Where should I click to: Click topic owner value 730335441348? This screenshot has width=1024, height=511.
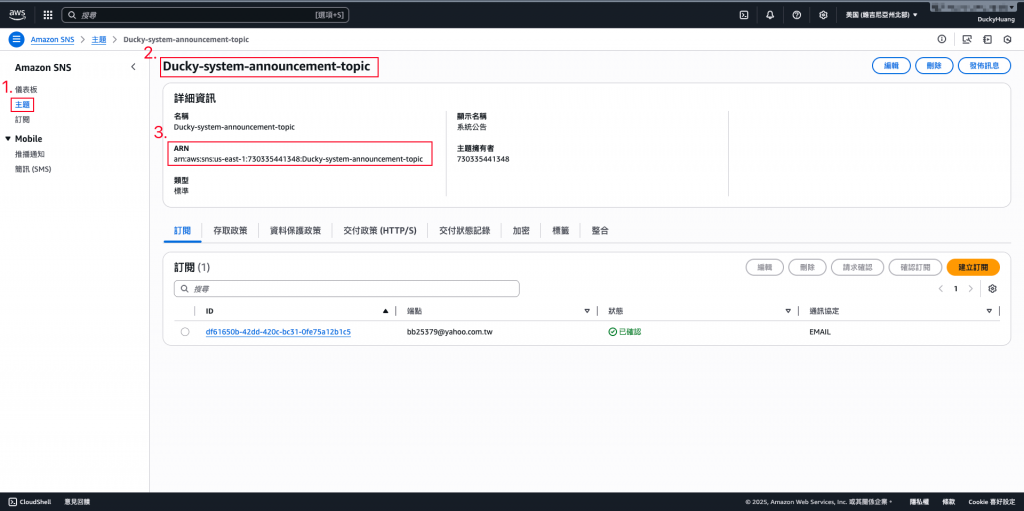coord(483,159)
